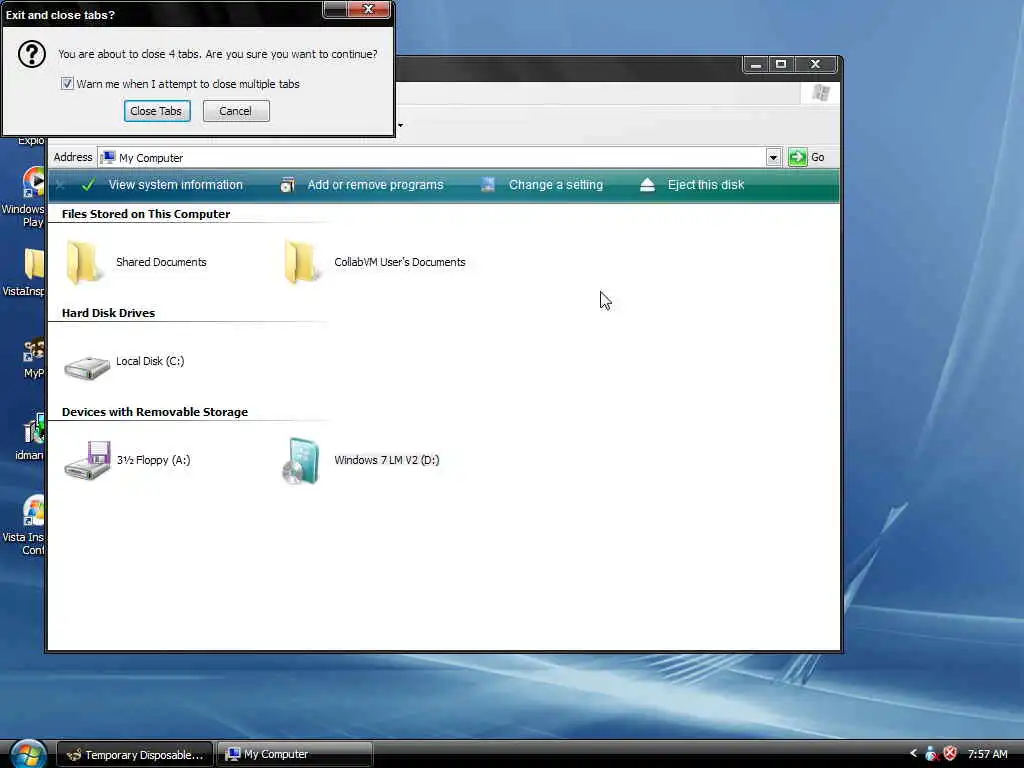The image size is (1024, 768).
Task: Select the Windows 7 LM V2 (D:) label
Action: point(387,460)
